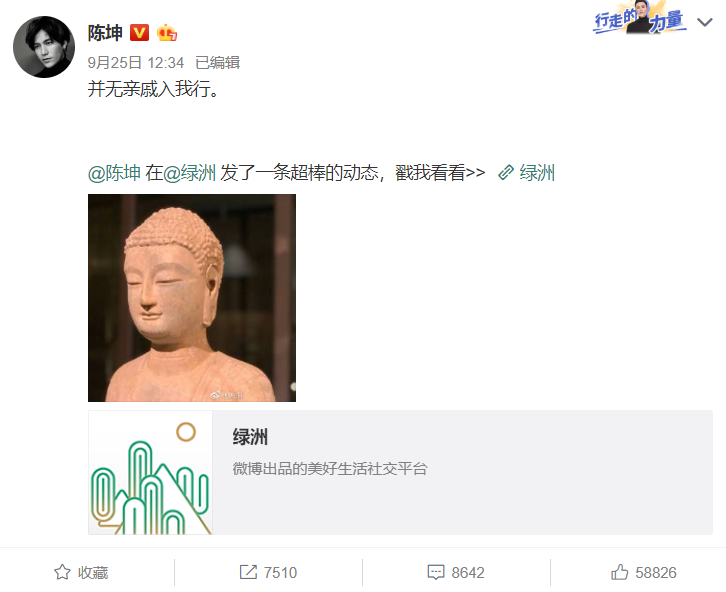Screen dimensions: 726x592
Task: Click the @绿洲 mention link
Action: click(x=189, y=173)
